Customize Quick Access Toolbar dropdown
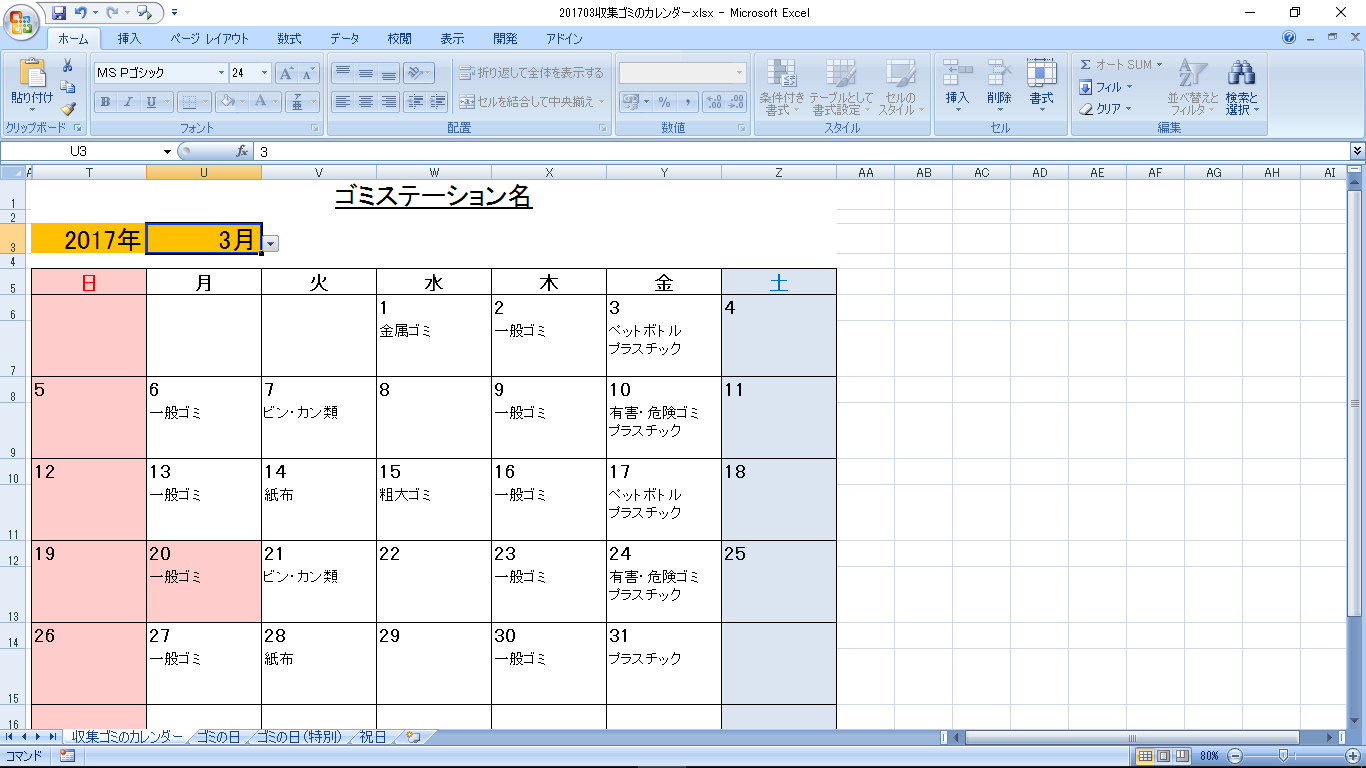This screenshot has width=1366, height=768. [x=175, y=13]
